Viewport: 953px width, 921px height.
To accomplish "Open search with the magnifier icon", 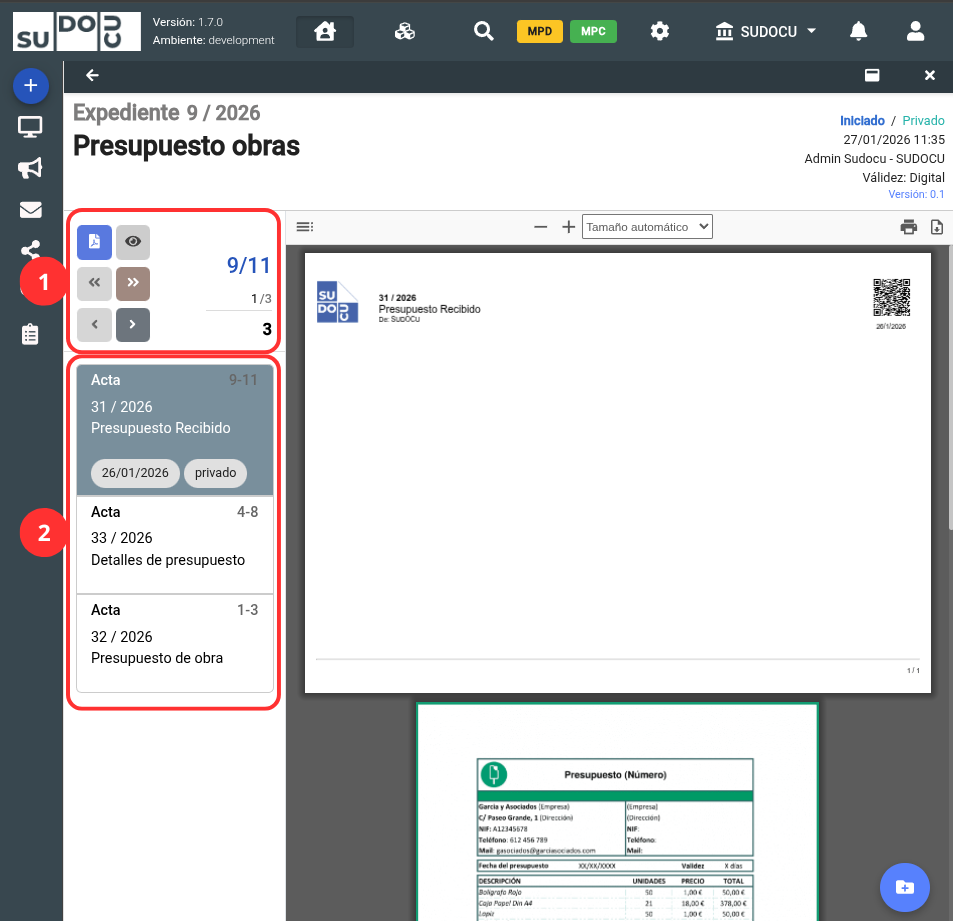I will coord(483,31).
